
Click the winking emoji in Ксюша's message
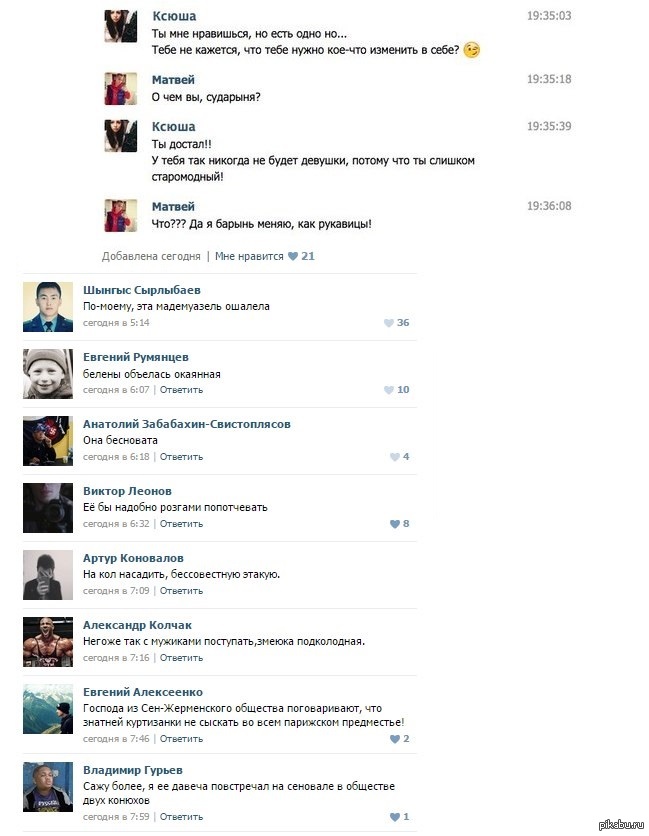(471, 50)
